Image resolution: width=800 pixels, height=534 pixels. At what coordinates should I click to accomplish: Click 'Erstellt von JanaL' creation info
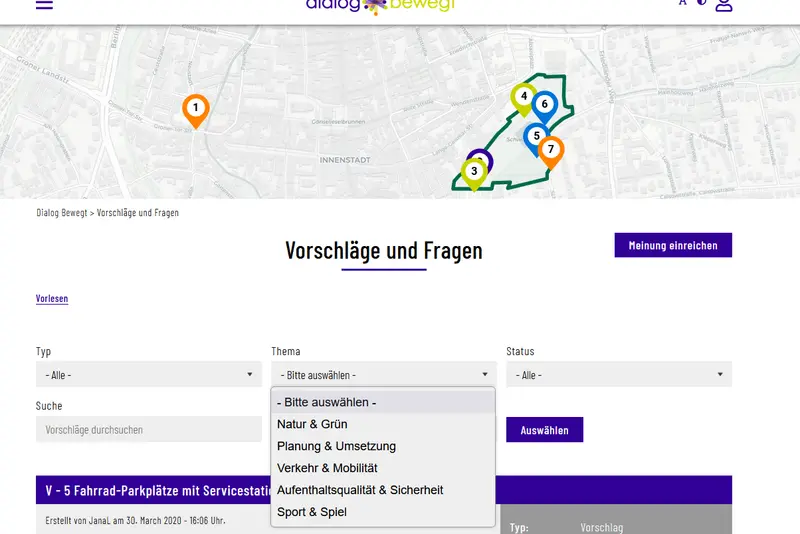click(135, 520)
